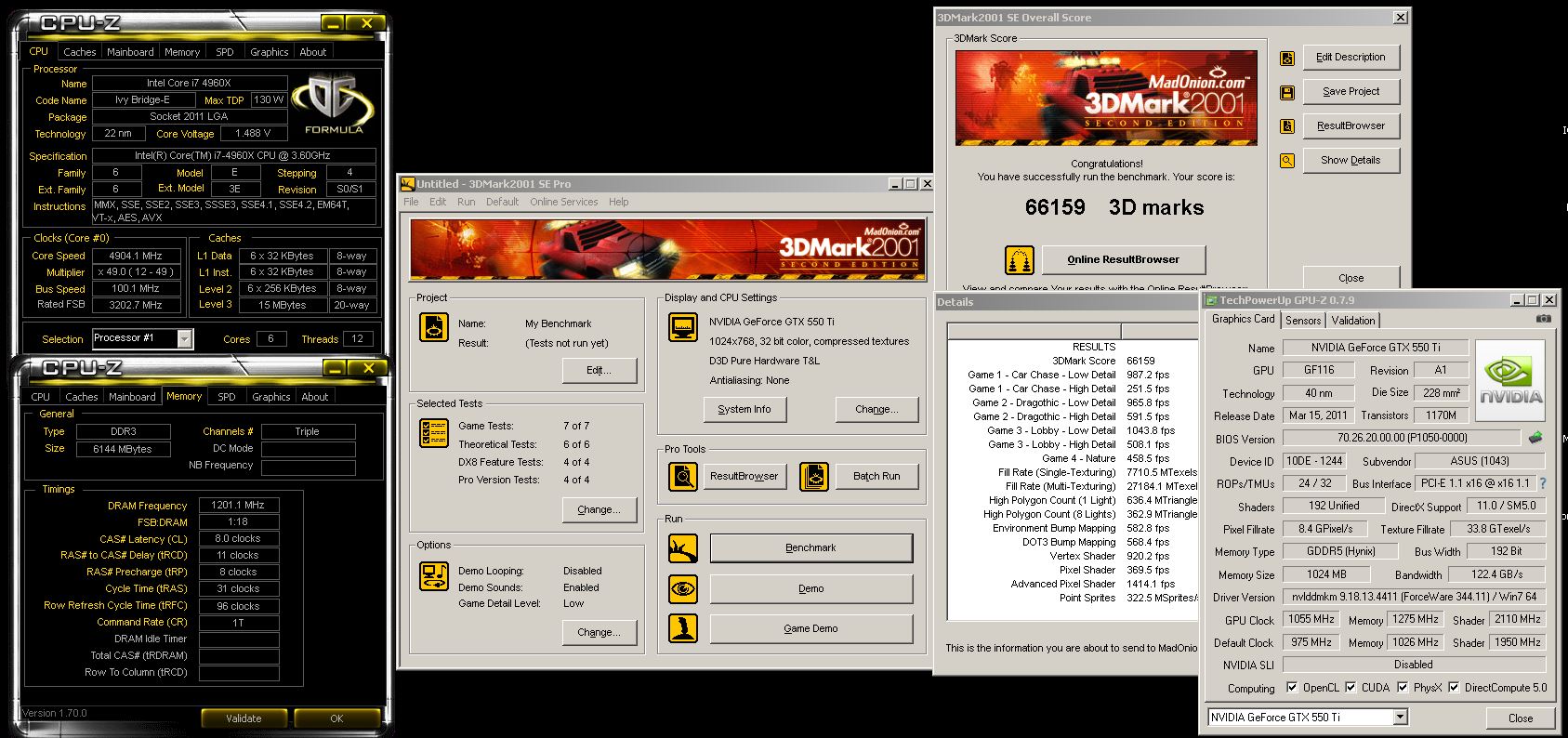Image resolution: width=1568 pixels, height=738 pixels.
Task: Open the GPU selector dropdown in GPU-Z
Action: pos(1401,718)
